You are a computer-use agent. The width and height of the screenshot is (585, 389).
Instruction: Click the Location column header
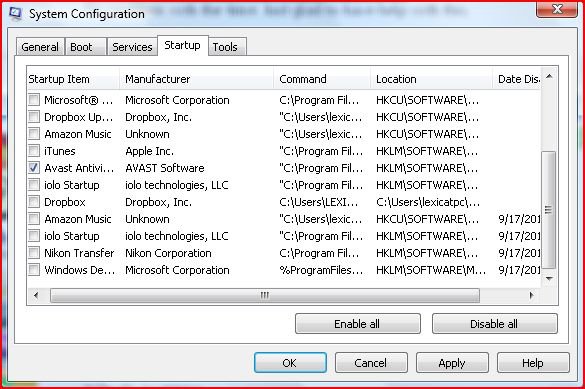pyautogui.click(x=431, y=79)
